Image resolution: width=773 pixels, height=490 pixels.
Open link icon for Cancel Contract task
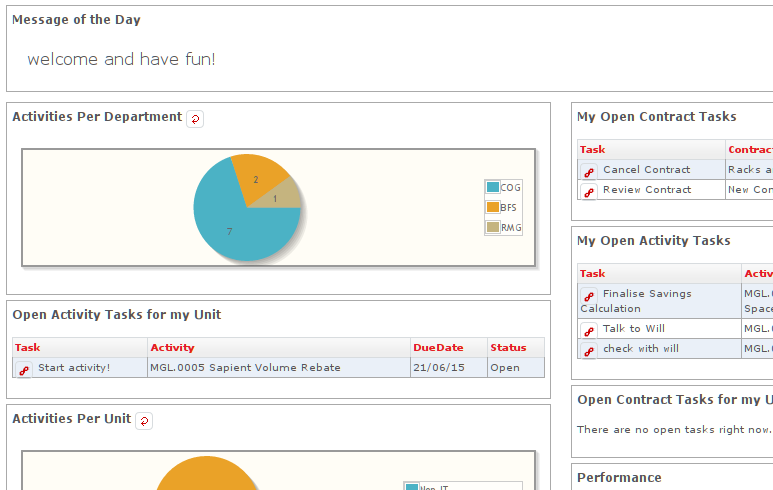[589, 172]
